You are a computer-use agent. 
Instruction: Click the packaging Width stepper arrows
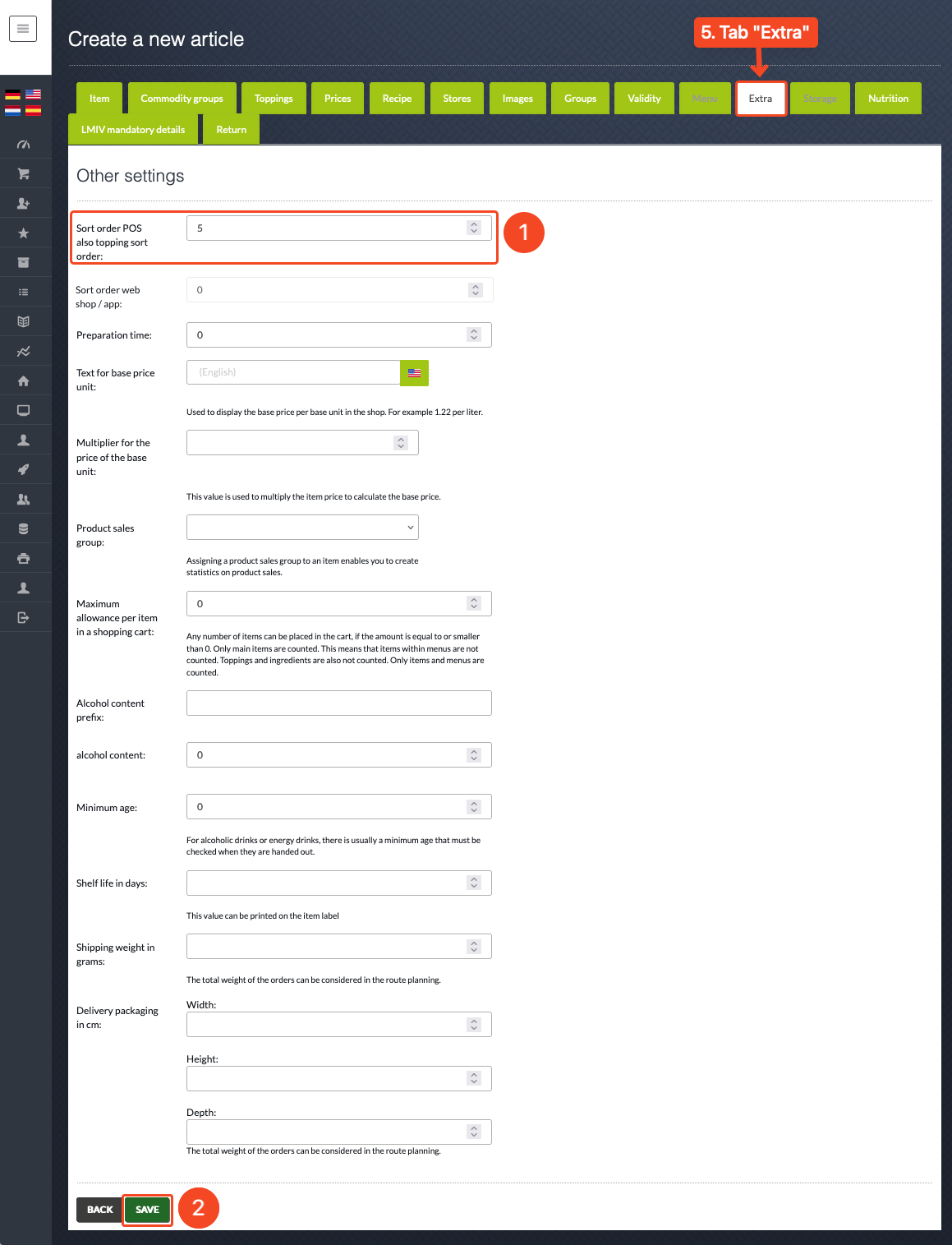coord(474,1024)
